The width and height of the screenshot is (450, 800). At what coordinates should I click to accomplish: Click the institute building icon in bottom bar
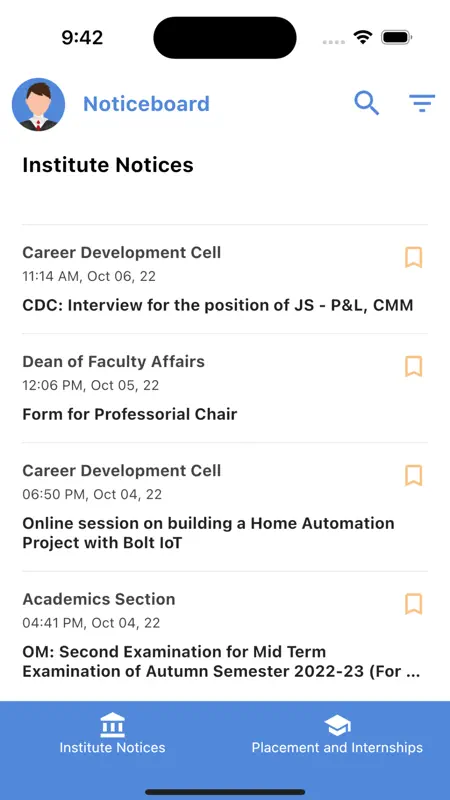coord(112,726)
